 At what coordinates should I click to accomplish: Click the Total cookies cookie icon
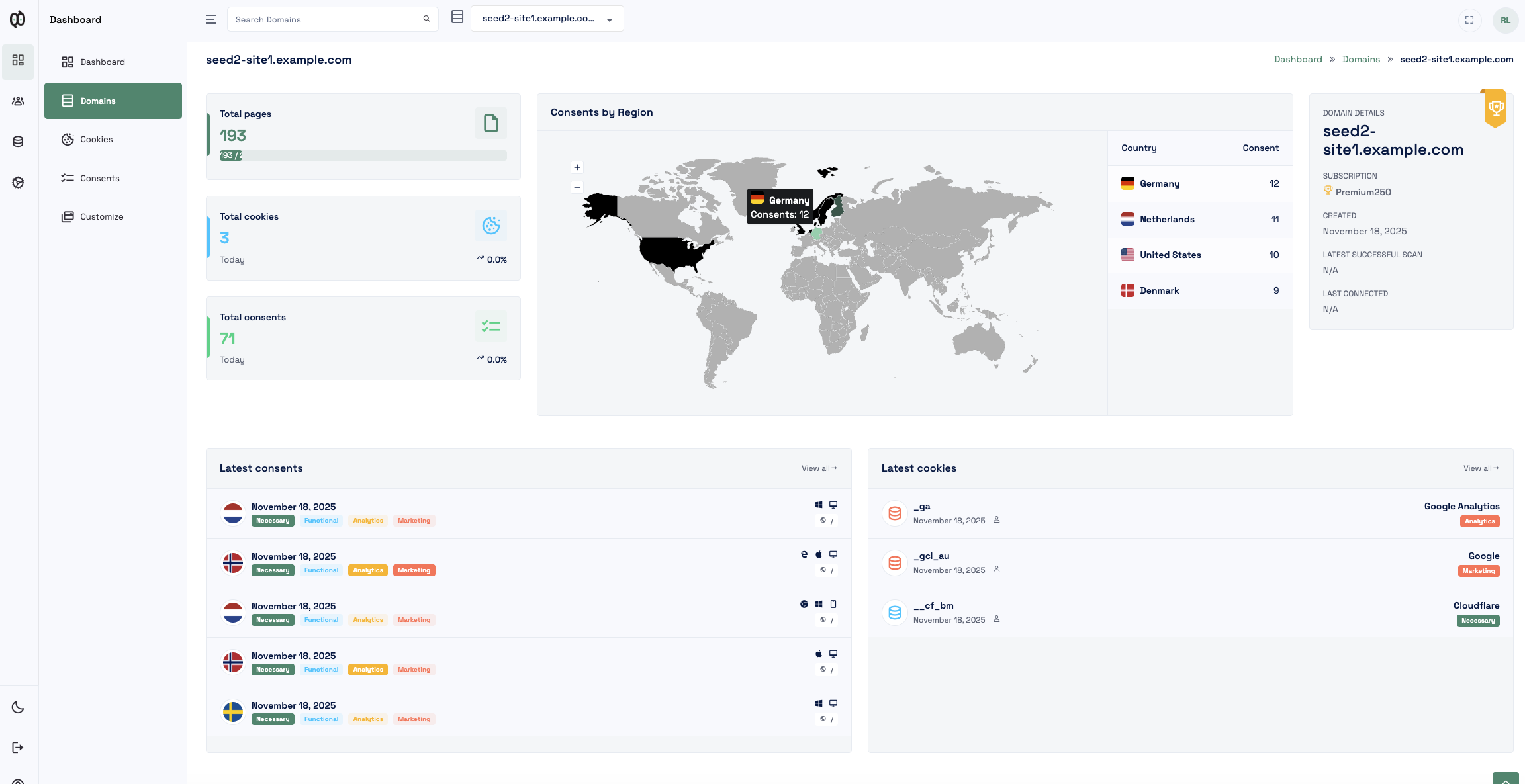pos(491,226)
